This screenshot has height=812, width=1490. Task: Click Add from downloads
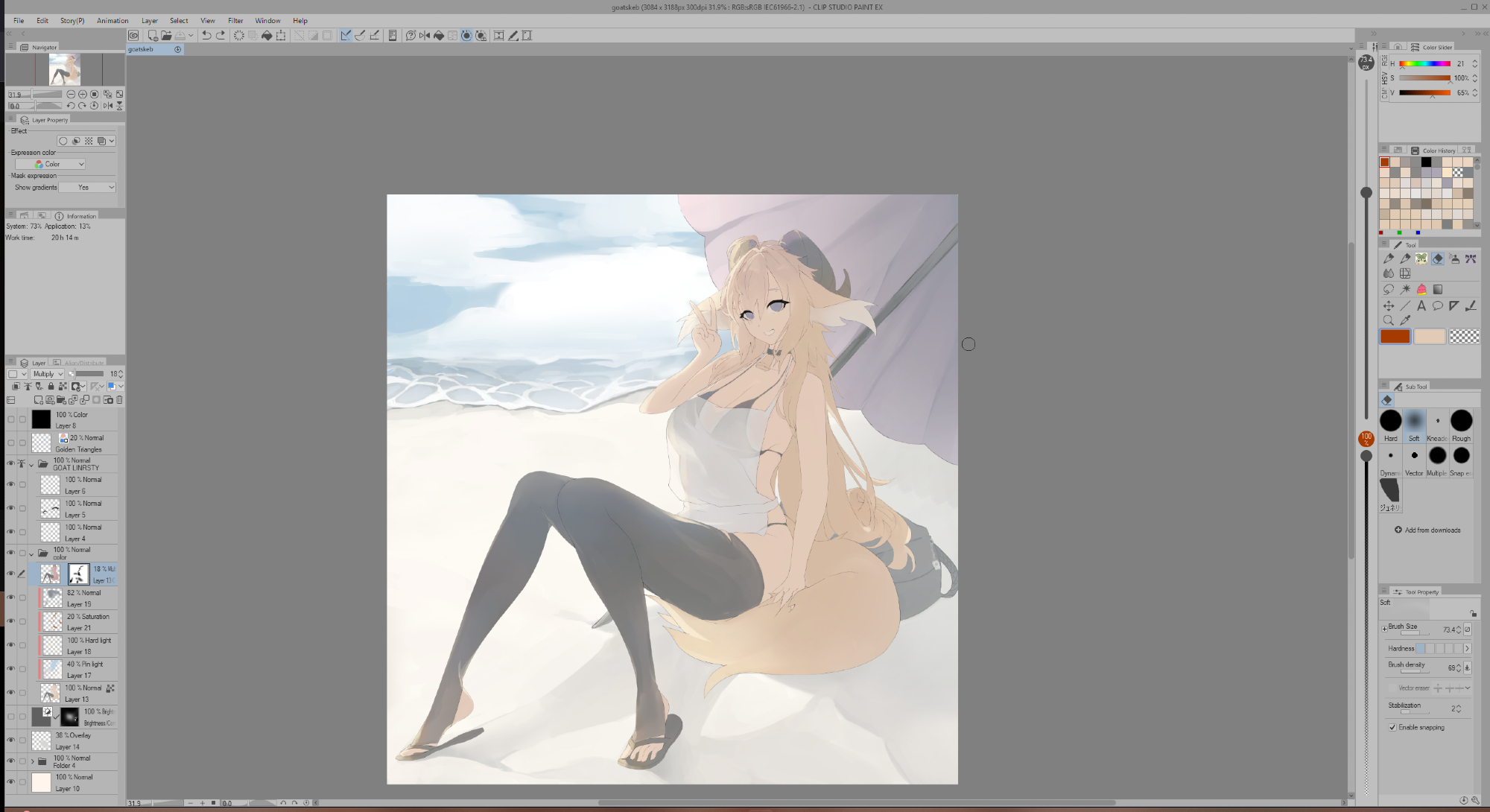click(1427, 530)
